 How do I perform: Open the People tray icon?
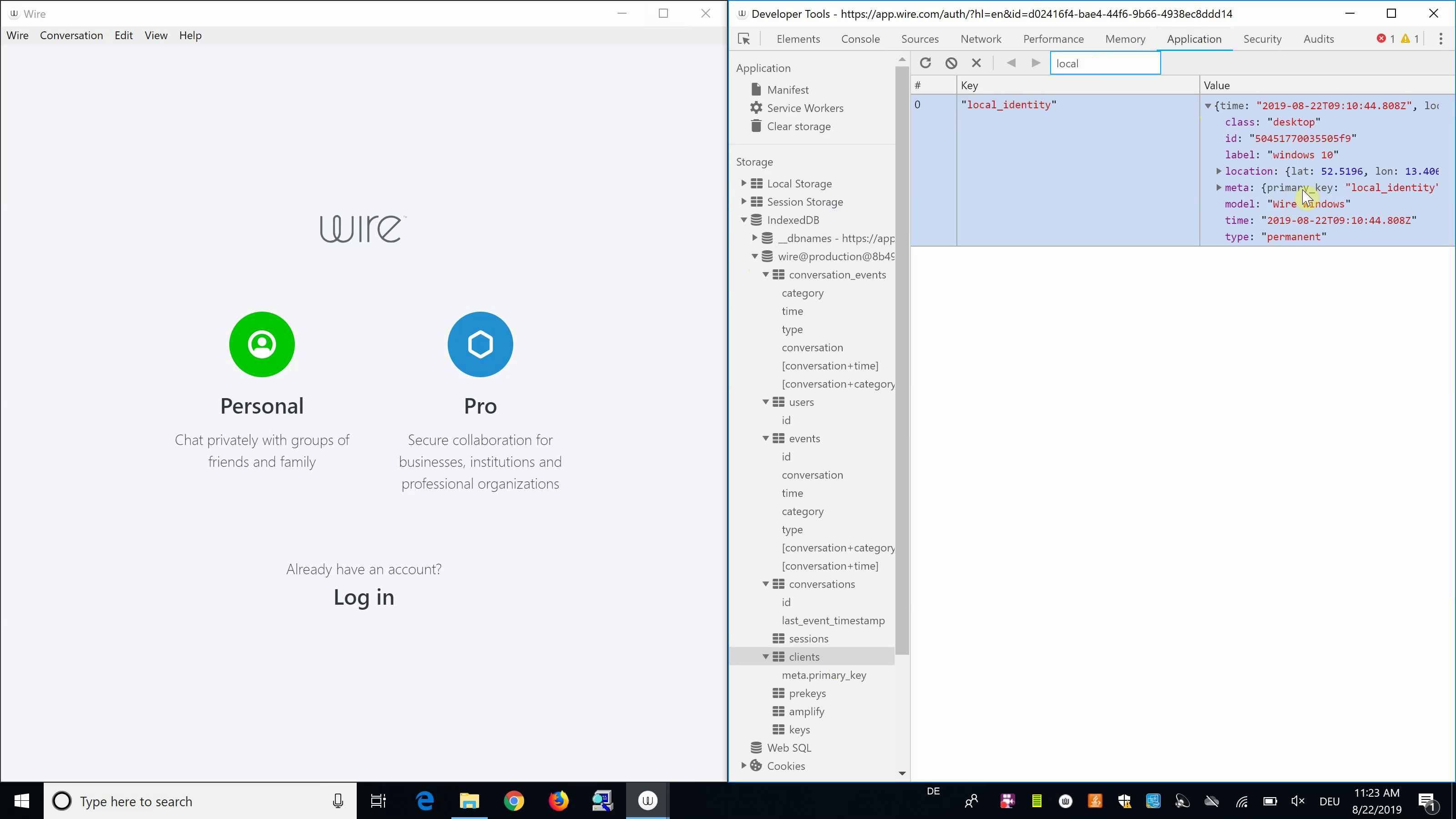971,801
